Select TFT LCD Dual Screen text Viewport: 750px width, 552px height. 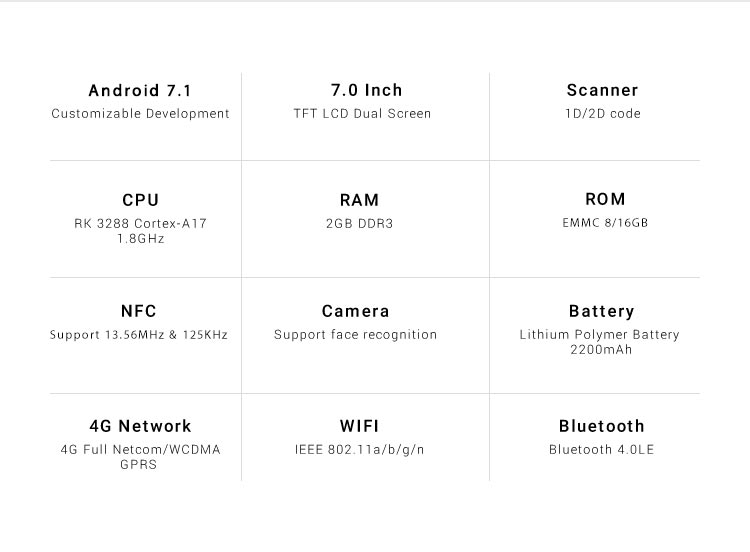[x=362, y=113]
